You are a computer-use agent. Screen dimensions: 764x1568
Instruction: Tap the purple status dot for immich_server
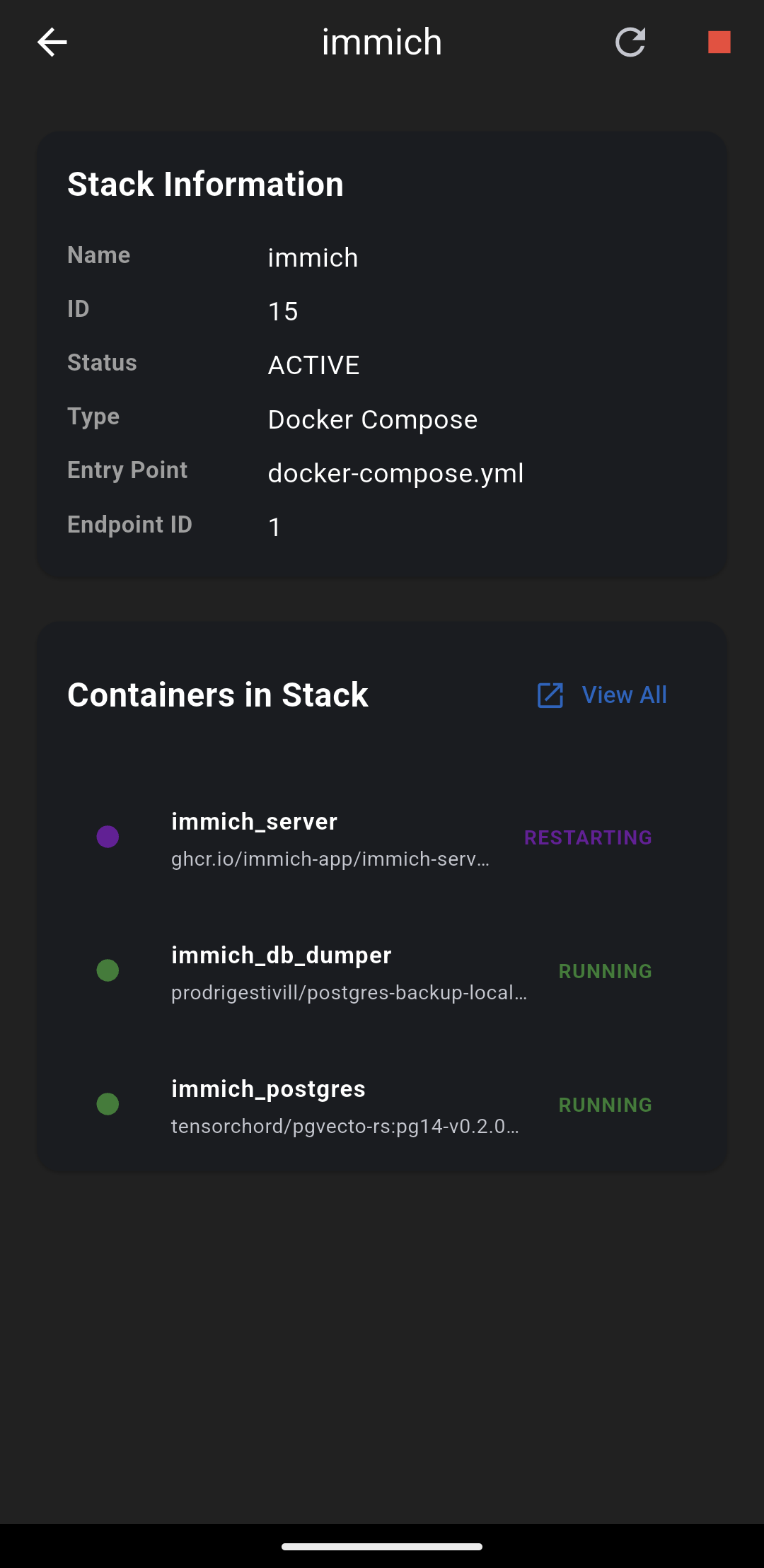(x=108, y=837)
